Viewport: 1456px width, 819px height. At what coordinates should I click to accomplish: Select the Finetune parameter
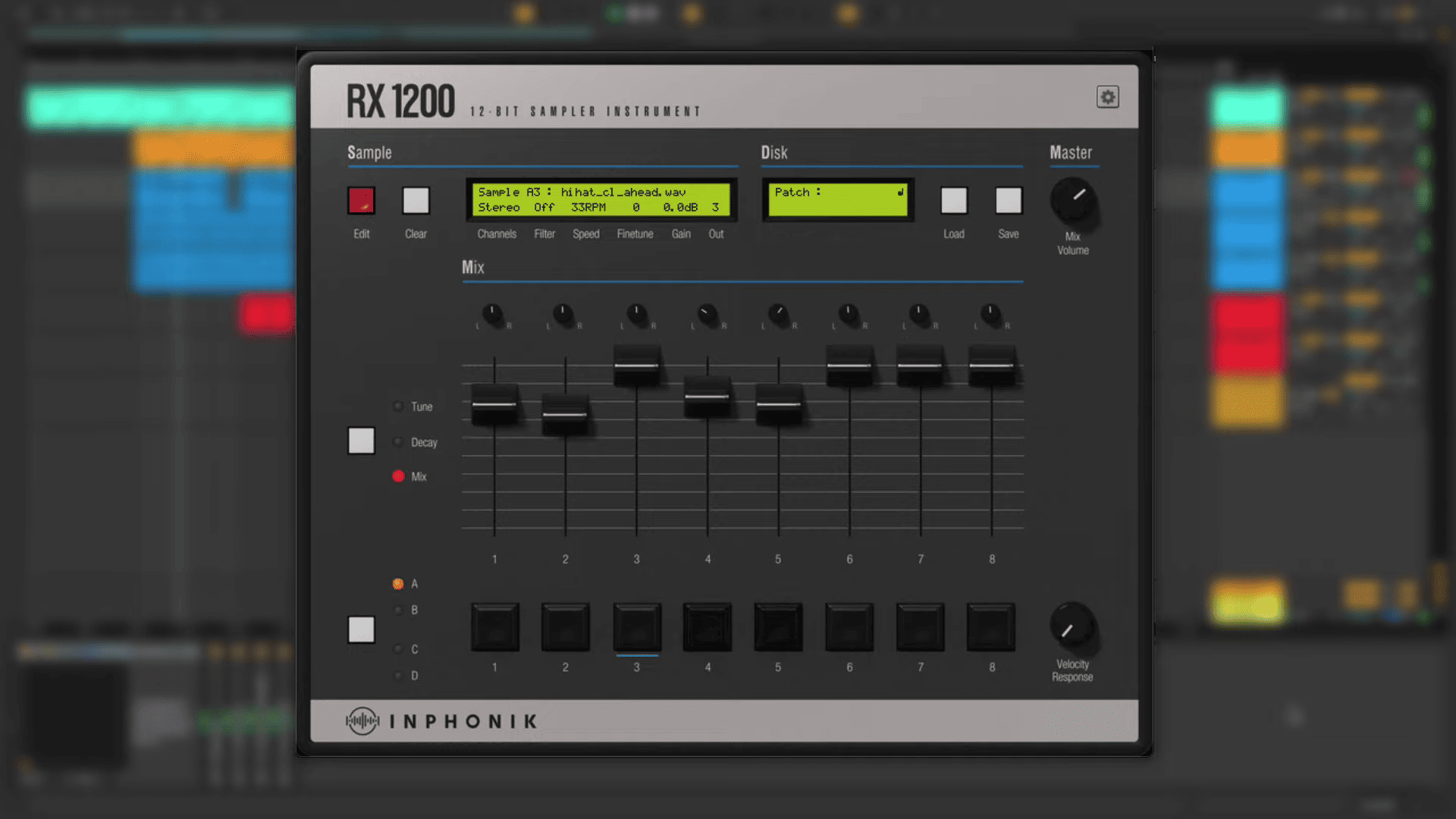pos(635,234)
